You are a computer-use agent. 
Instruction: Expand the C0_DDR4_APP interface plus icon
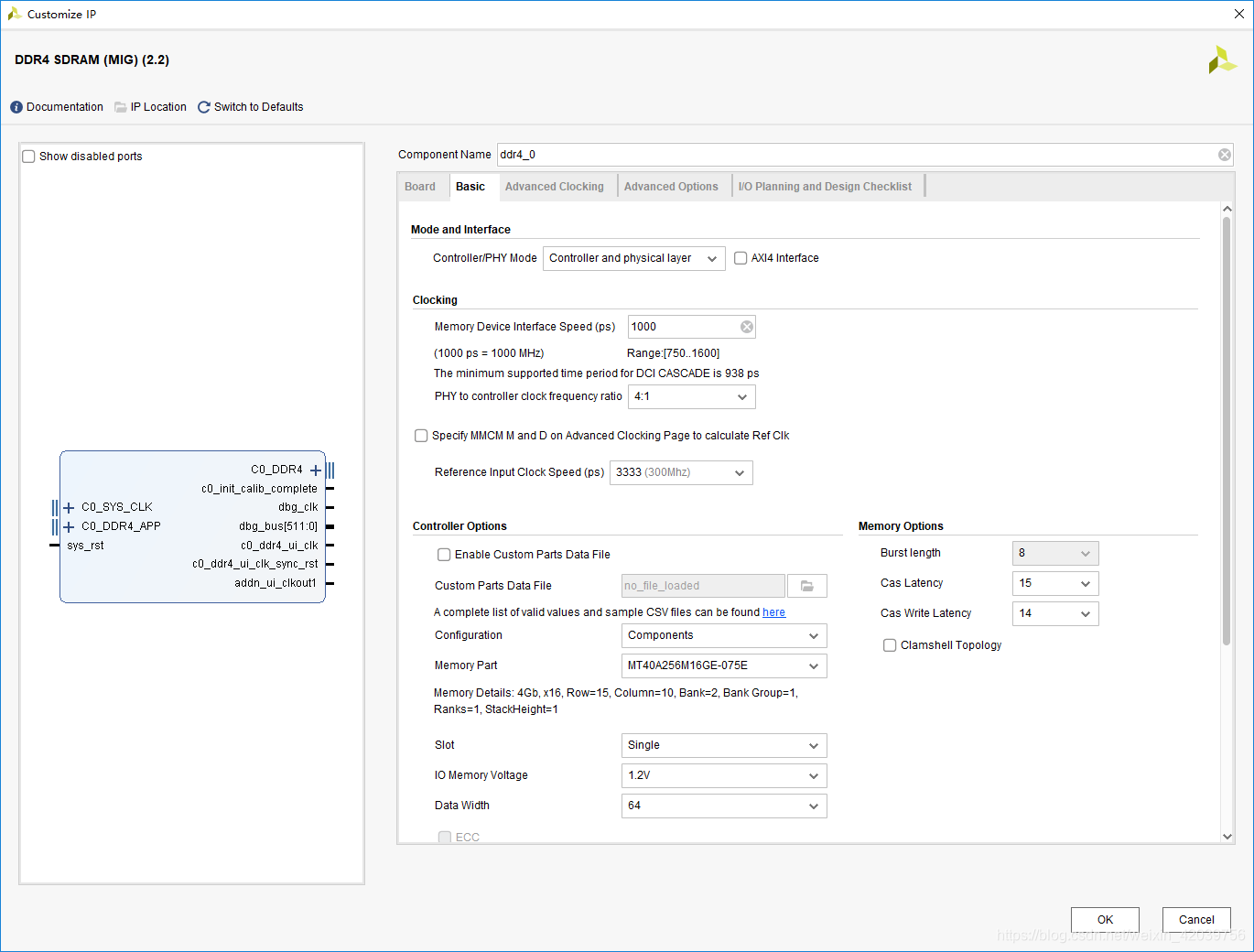(x=69, y=526)
